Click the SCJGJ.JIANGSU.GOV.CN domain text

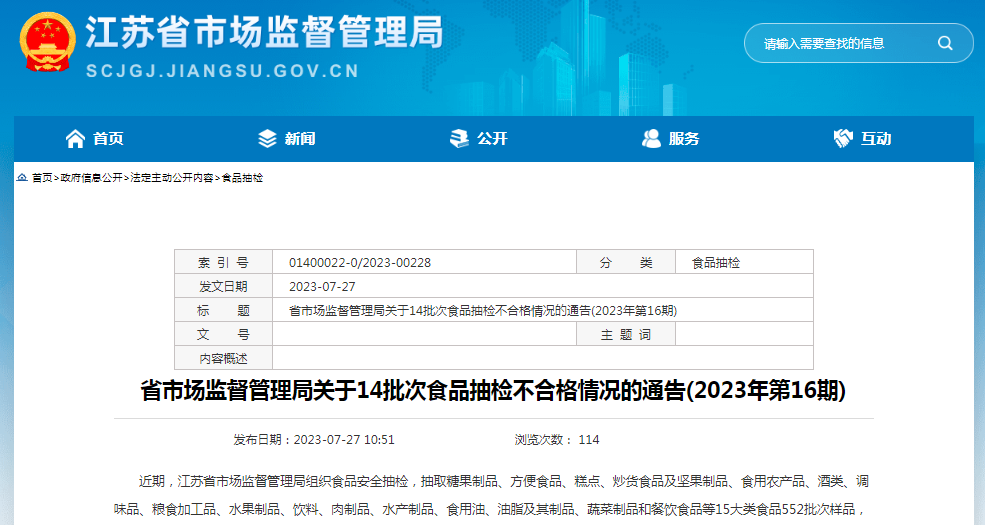pyautogui.click(x=222, y=71)
